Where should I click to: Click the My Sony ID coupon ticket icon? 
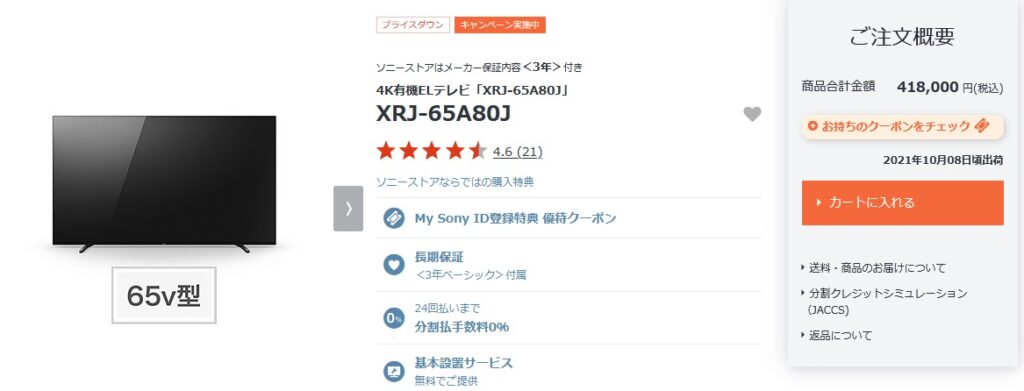coord(394,218)
